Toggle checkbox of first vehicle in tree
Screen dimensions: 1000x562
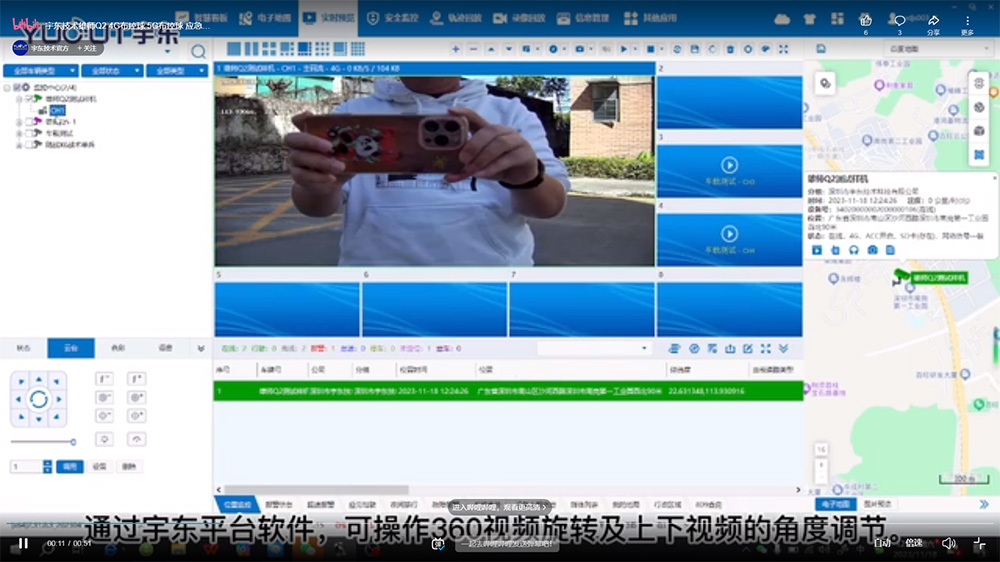pos(27,99)
